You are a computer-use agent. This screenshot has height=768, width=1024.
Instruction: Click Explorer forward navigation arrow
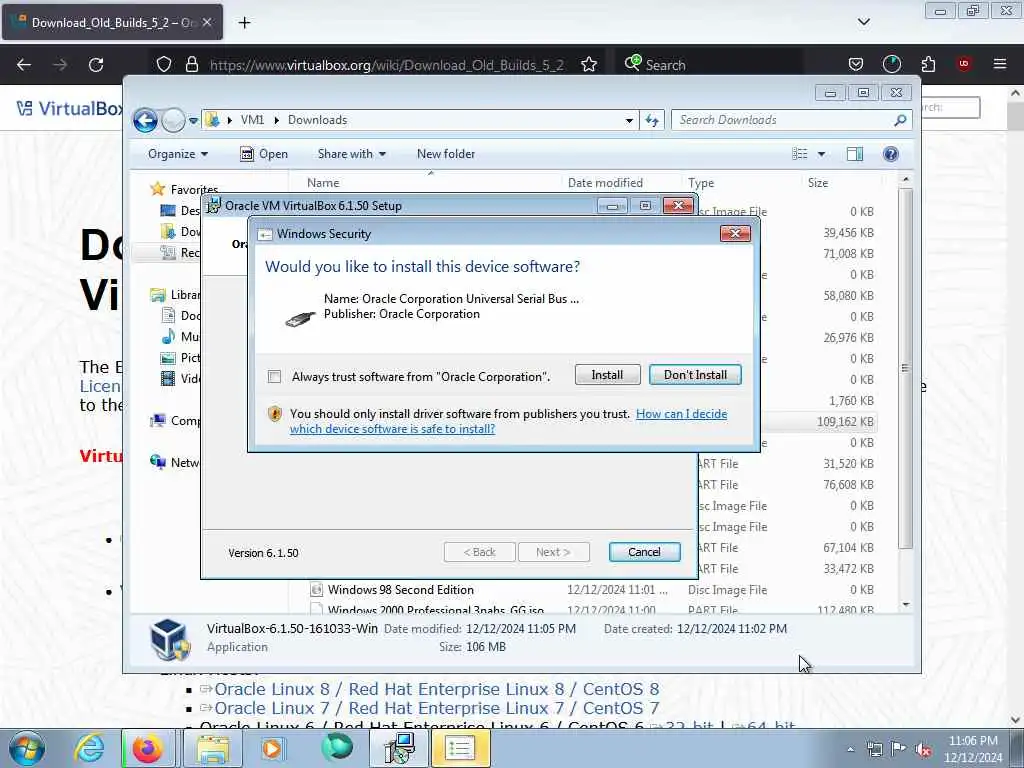172,120
